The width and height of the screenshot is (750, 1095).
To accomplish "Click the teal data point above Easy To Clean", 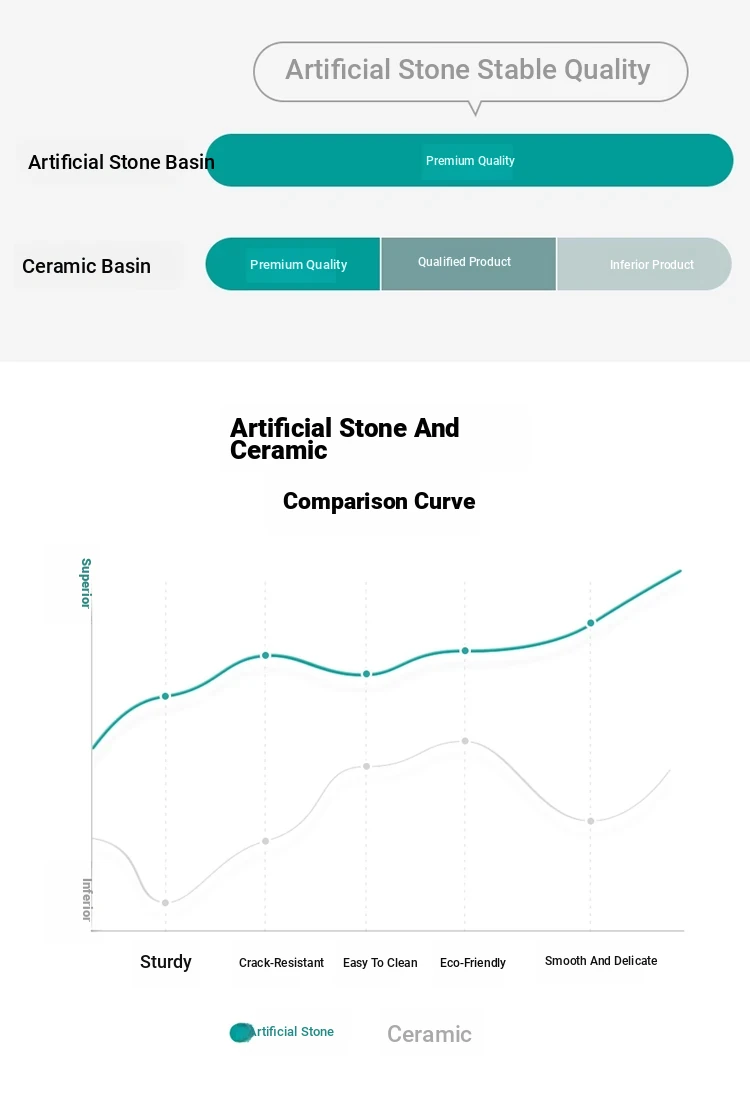I will 367,674.
